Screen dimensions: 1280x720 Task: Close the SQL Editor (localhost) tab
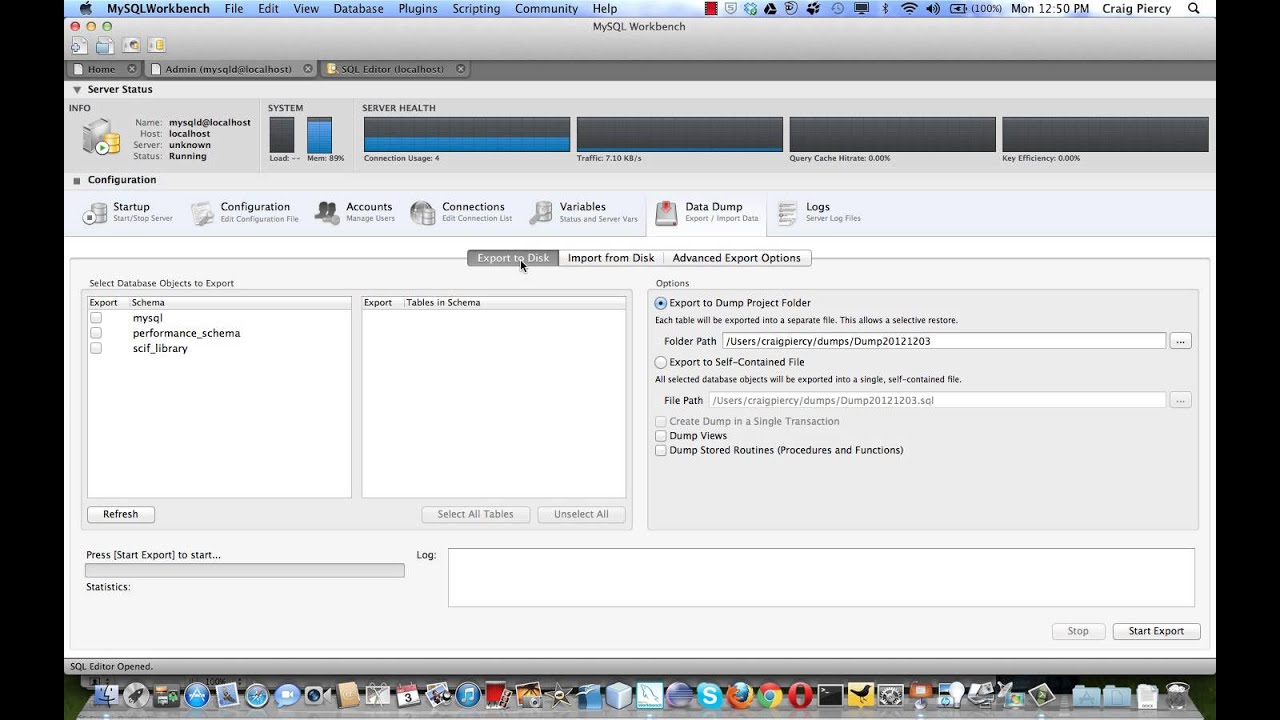[x=461, y=69]
